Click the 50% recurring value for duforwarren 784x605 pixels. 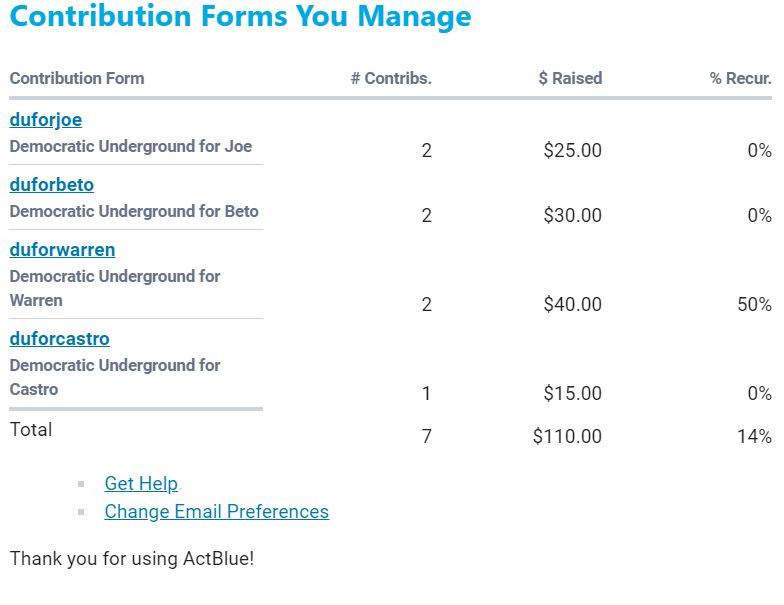pyautogui.click(x=754, y=305)
